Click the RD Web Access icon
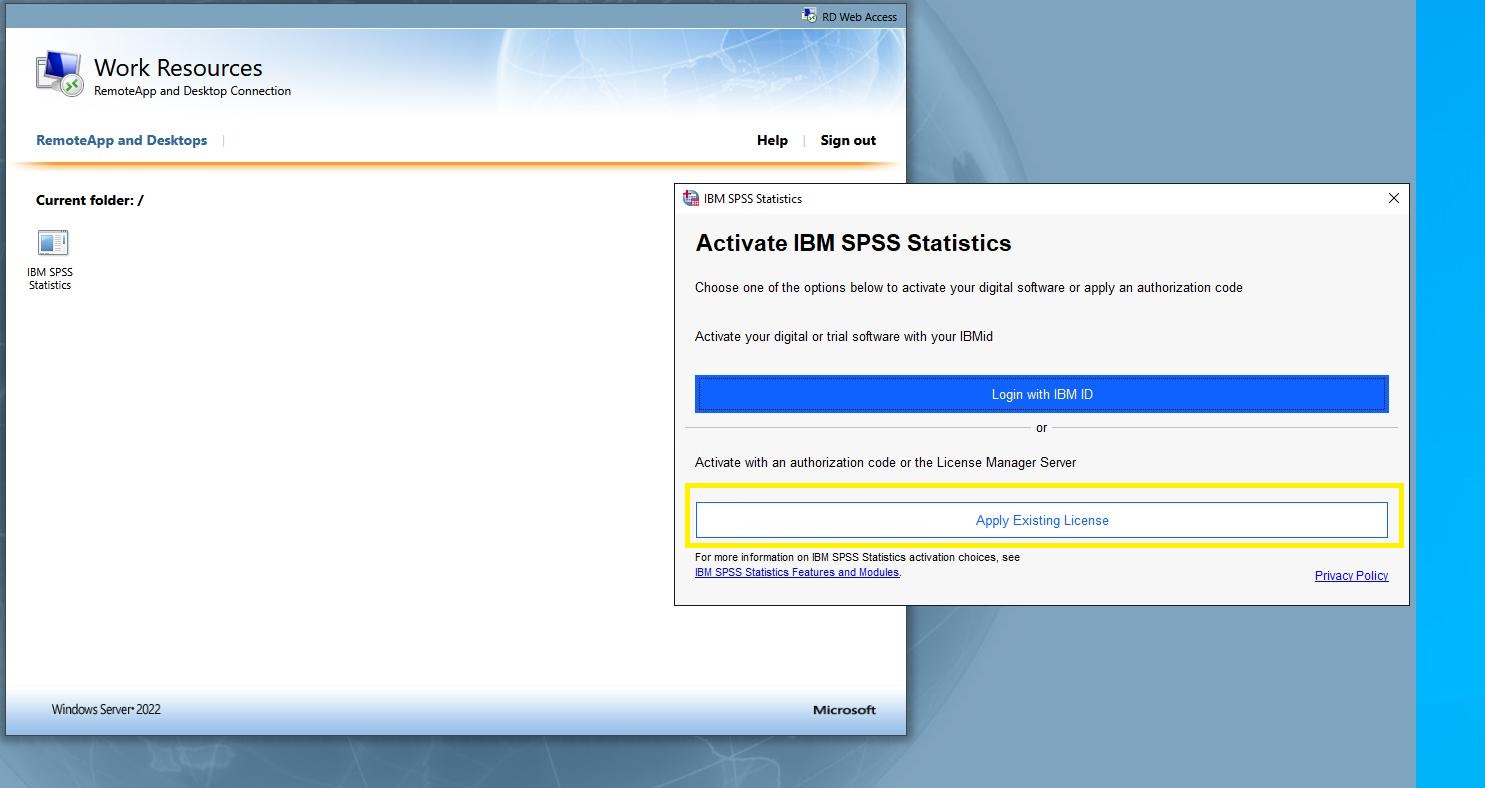This screenshot has width=1485, height=788. coord(809,16)
